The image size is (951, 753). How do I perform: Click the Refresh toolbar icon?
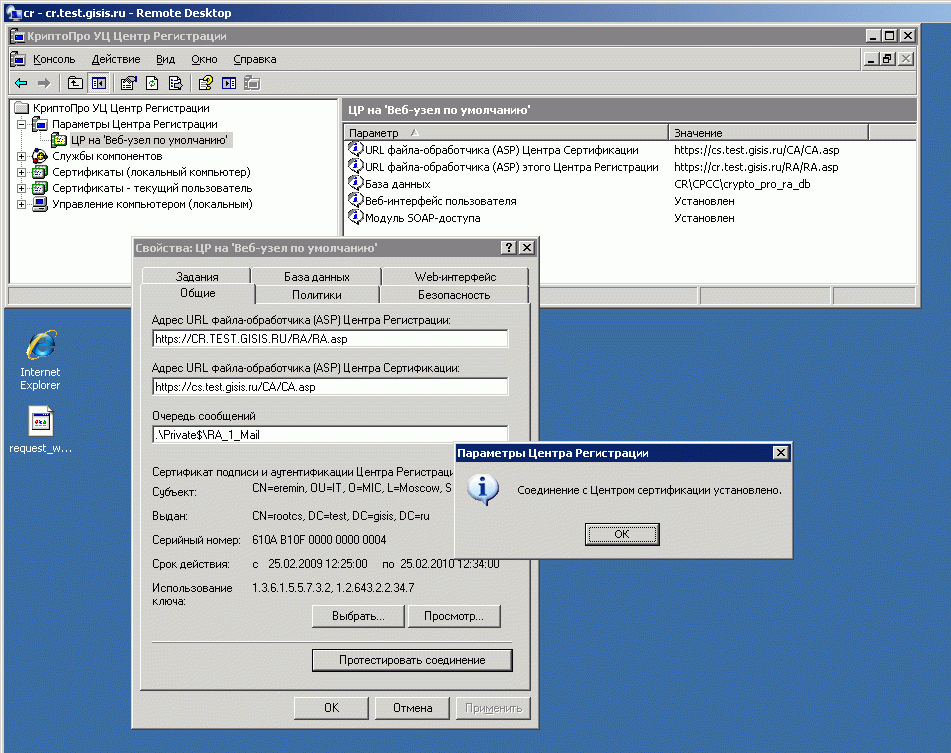tap(152, 83)
